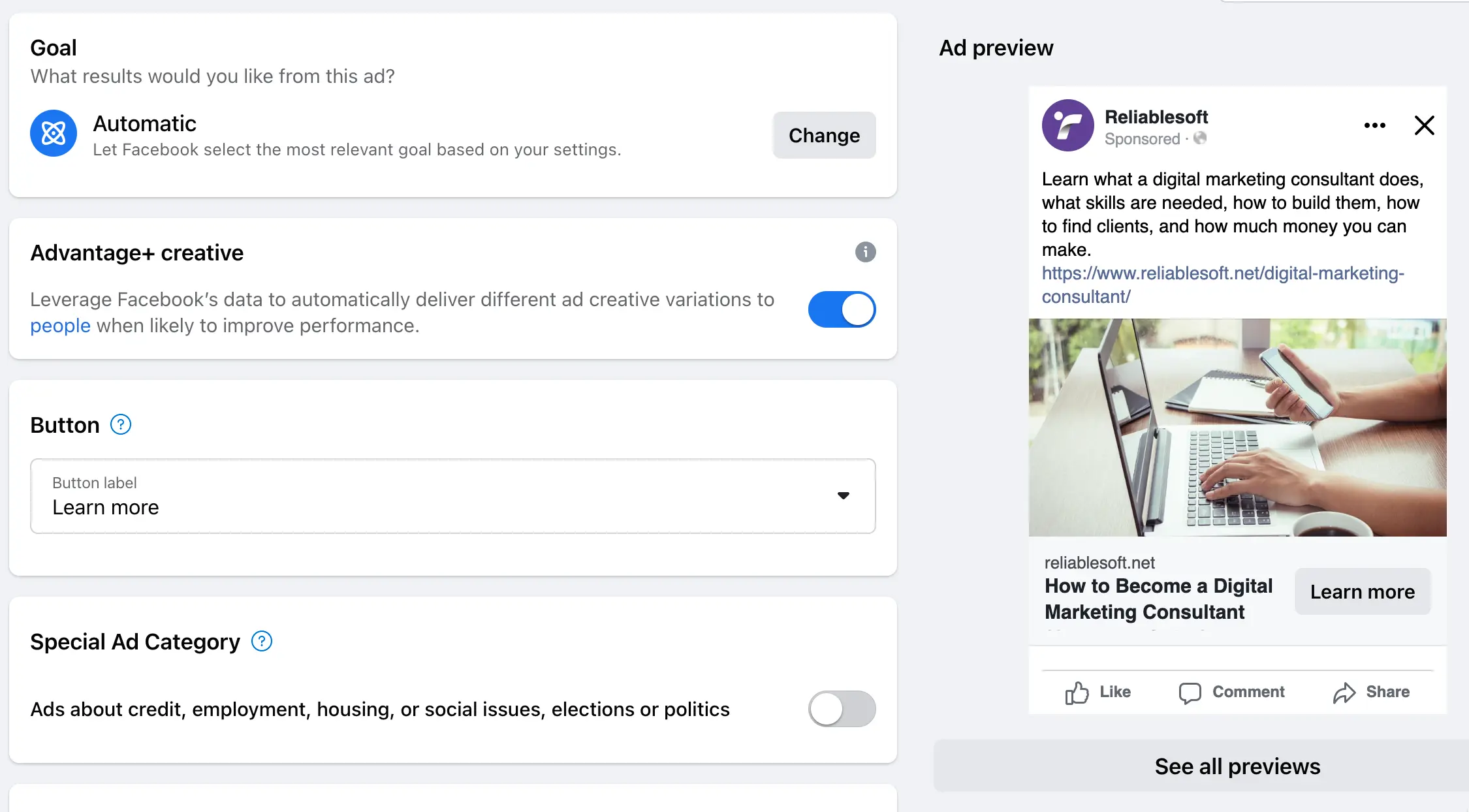
Task: Click the Automatic goal atom icon
Action: coord(54,133)
